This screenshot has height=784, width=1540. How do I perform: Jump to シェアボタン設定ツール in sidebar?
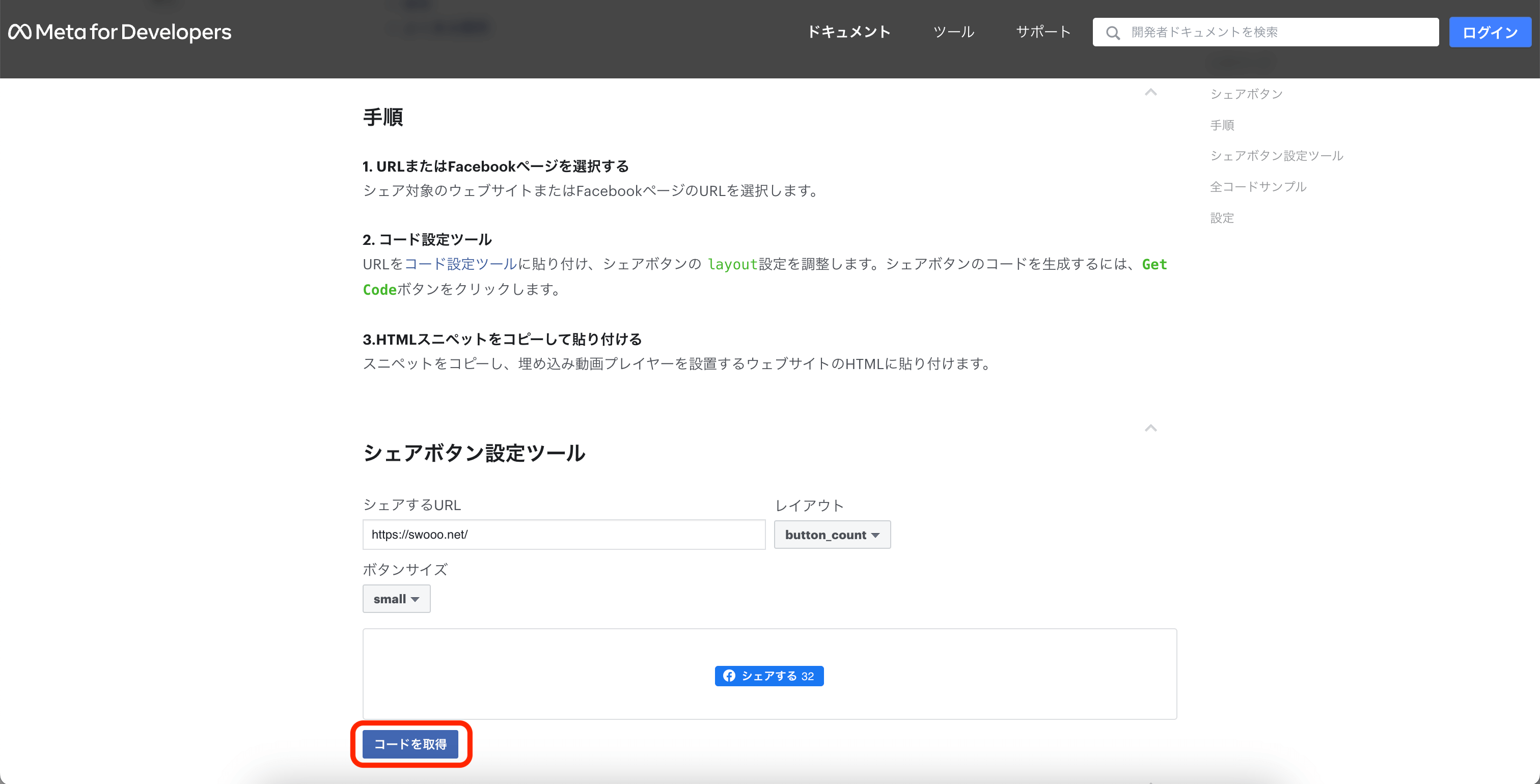pos(1277,155)
